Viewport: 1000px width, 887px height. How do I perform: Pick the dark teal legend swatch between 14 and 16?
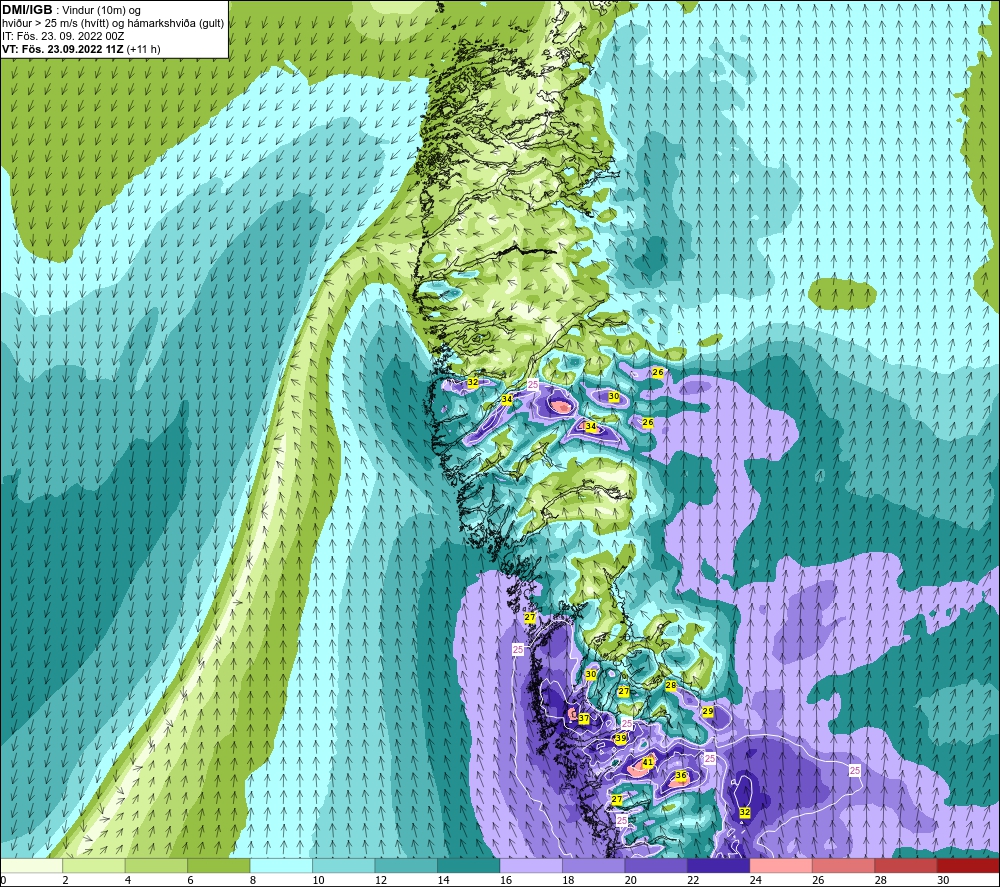click(x=469, y=866)
